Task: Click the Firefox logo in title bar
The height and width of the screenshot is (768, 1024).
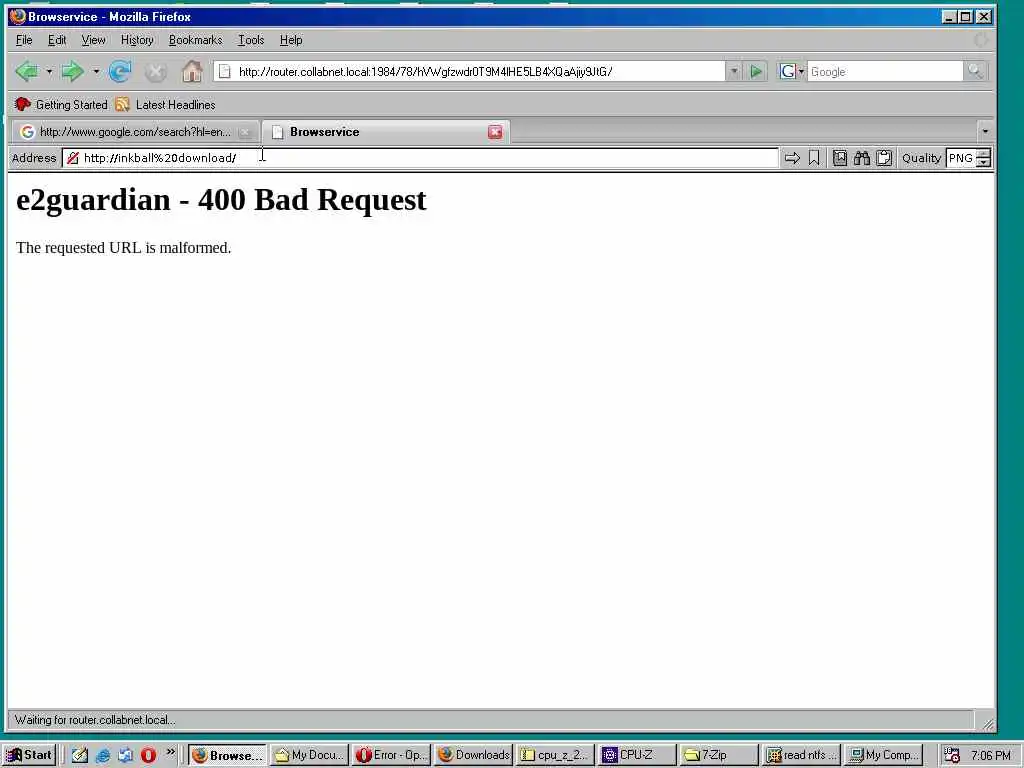Action: (x=18, y=16)
